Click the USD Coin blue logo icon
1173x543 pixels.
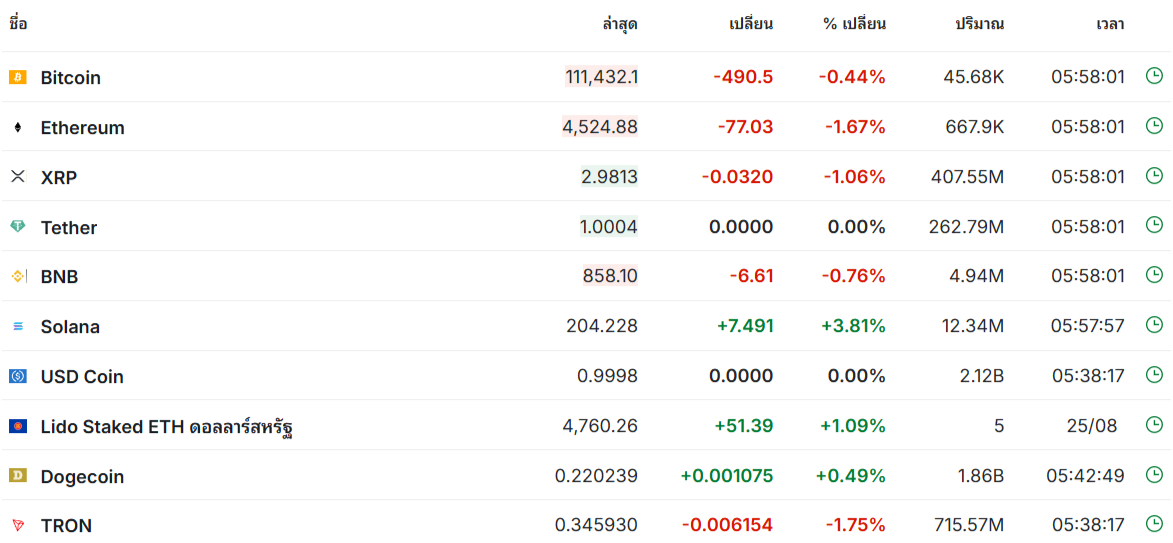pyautogui.click(x=18, y=376)
